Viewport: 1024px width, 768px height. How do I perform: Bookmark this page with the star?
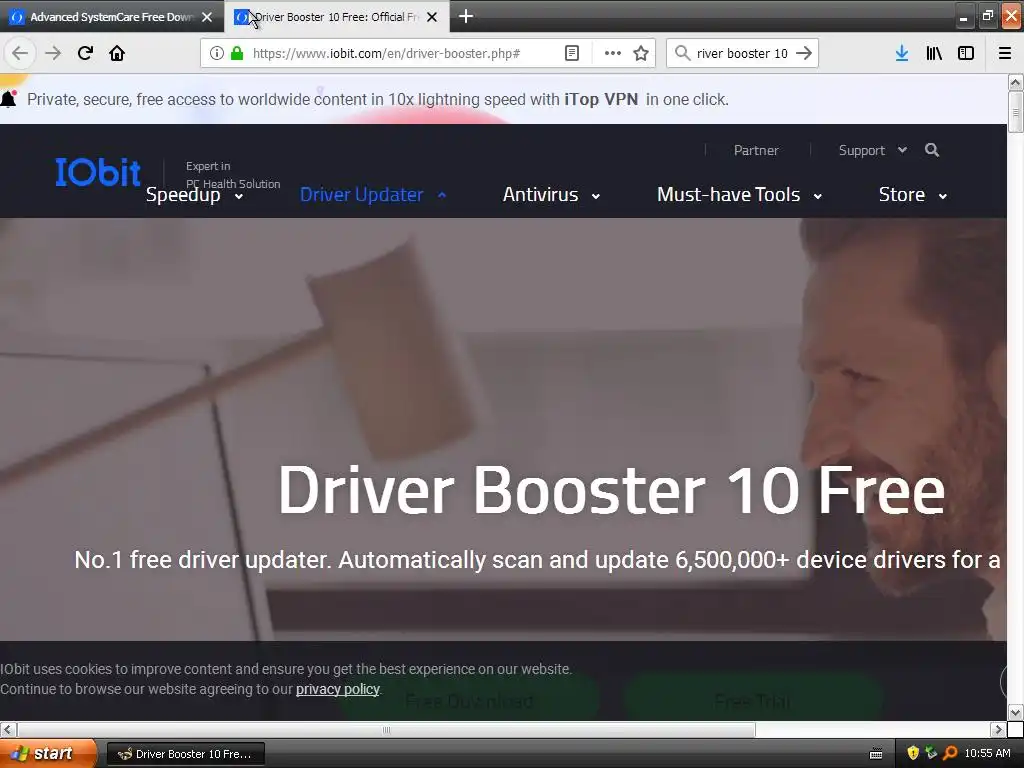[641, 53]
